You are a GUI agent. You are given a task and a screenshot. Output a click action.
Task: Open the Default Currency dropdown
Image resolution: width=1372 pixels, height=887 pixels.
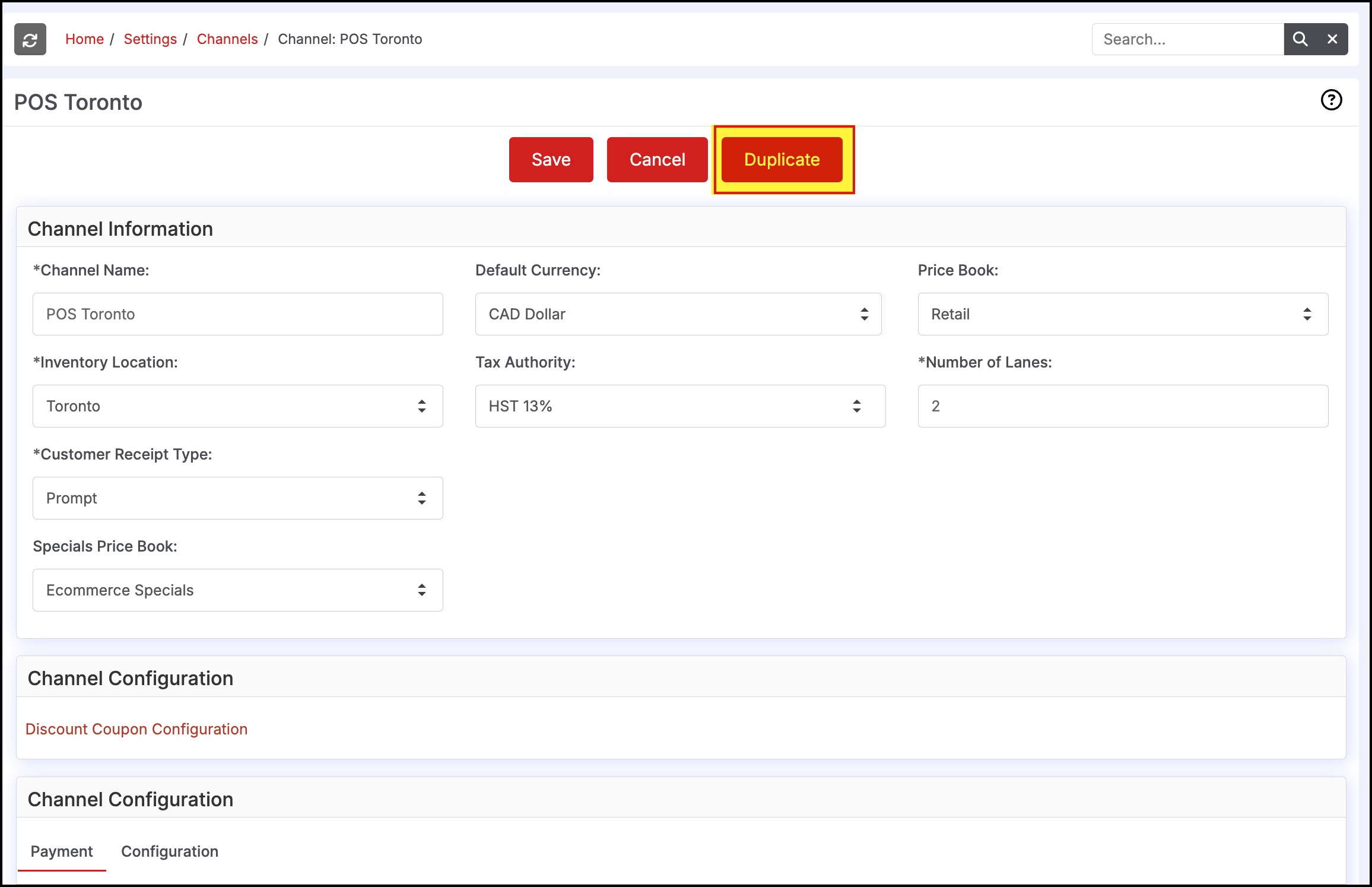(x=678, y=314)
